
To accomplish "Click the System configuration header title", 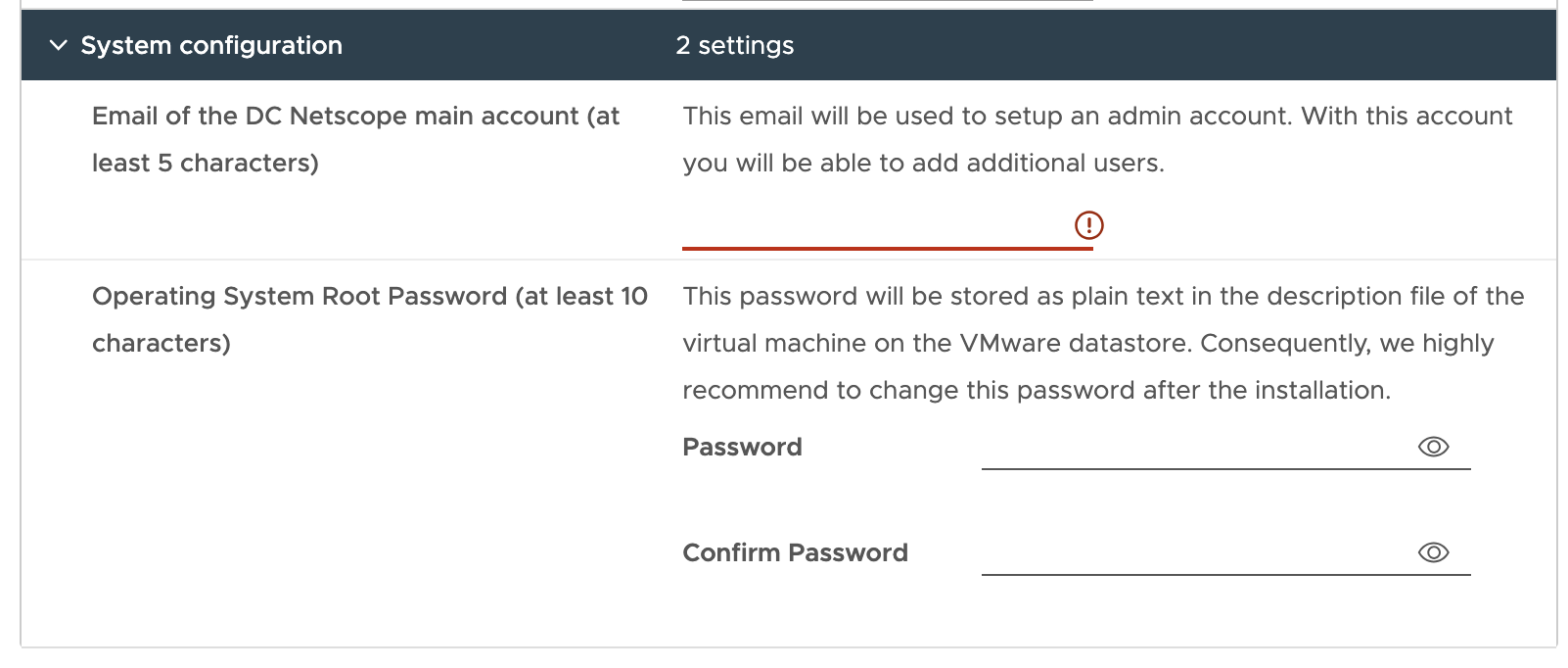I will 211,45.
